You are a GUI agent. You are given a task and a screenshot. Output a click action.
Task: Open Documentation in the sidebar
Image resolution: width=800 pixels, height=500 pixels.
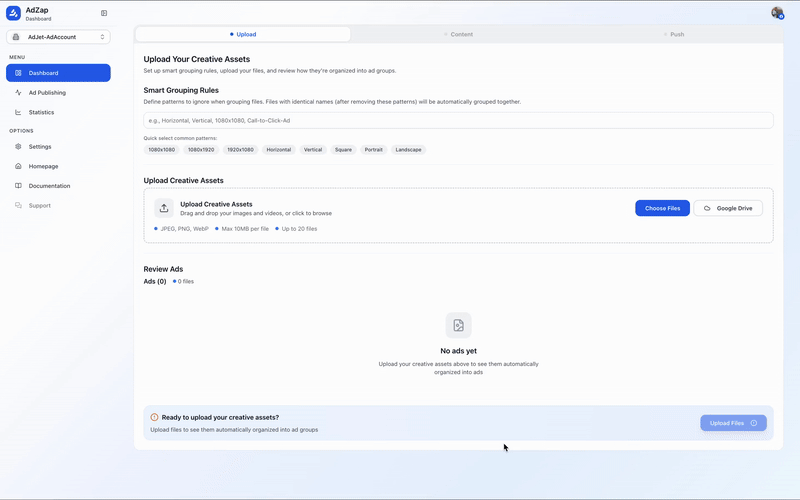[x=58, y=186]
